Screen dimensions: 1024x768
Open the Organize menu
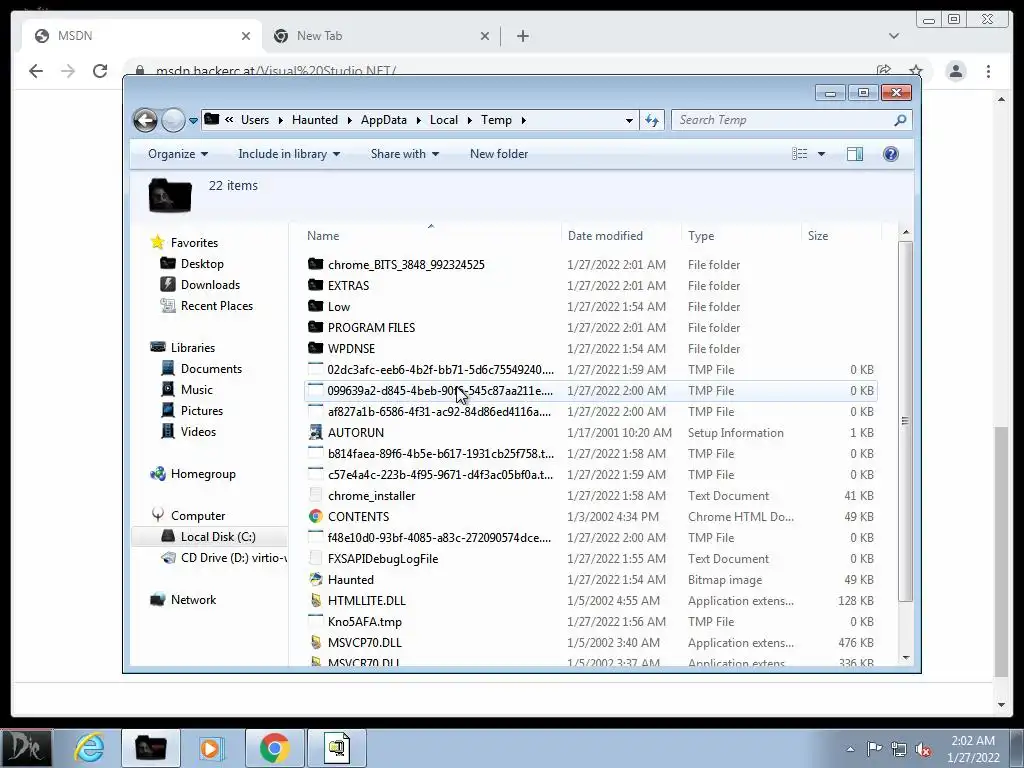click(178, 154)
